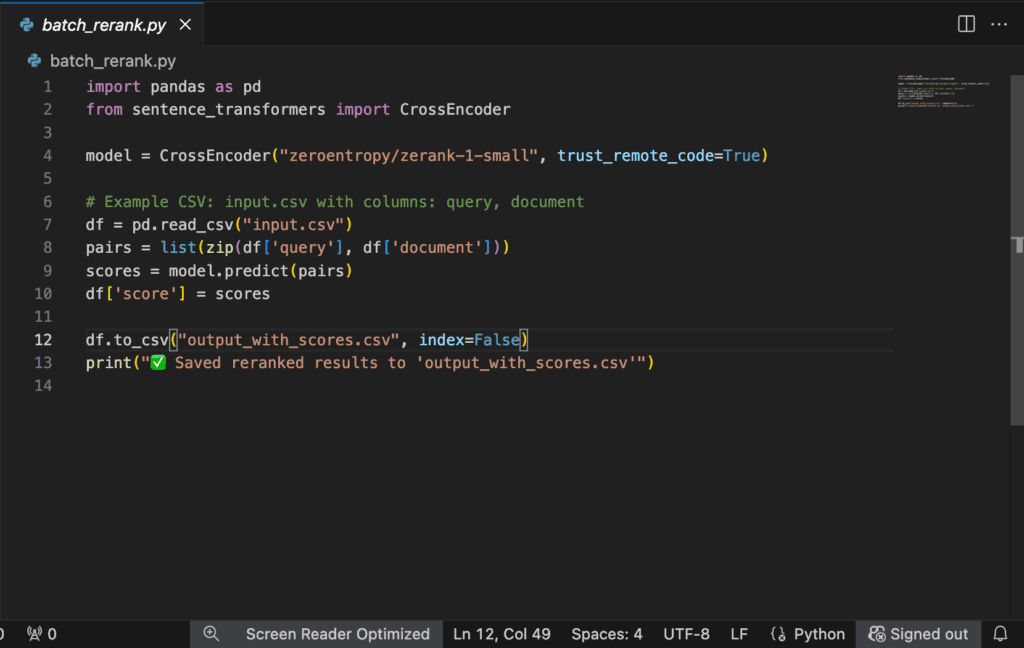Click the '# Example CSV' comment line
Screen dimensions: 1024x648
click(x=335, y=202)
